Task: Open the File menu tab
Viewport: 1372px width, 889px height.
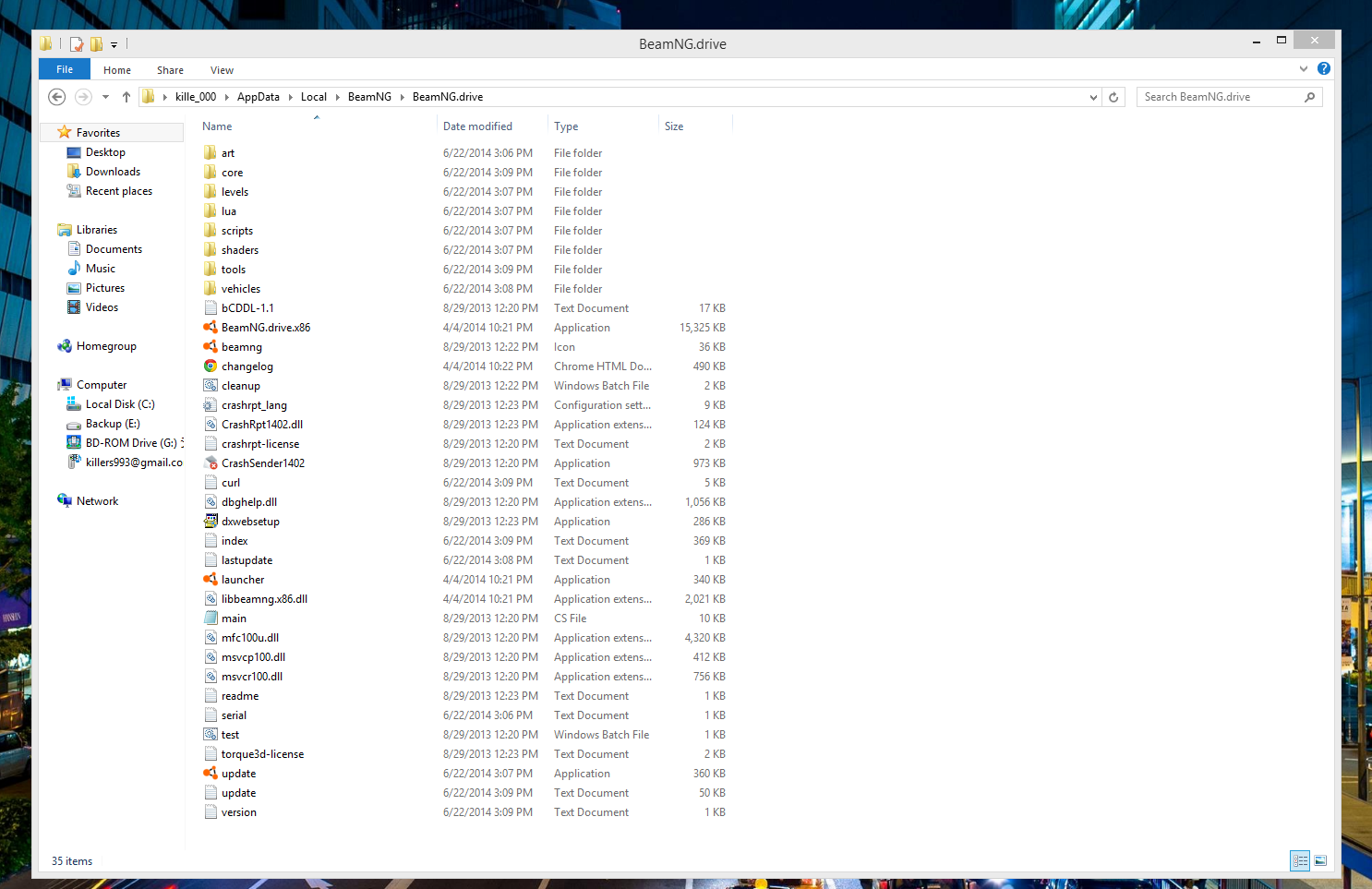Action: [x=65, y=69]
